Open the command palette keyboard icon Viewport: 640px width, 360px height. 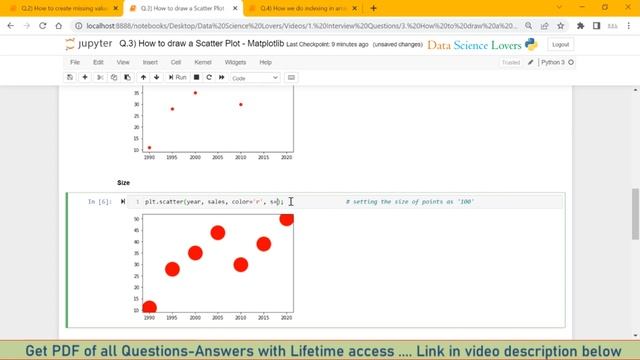tap(291, 77)
